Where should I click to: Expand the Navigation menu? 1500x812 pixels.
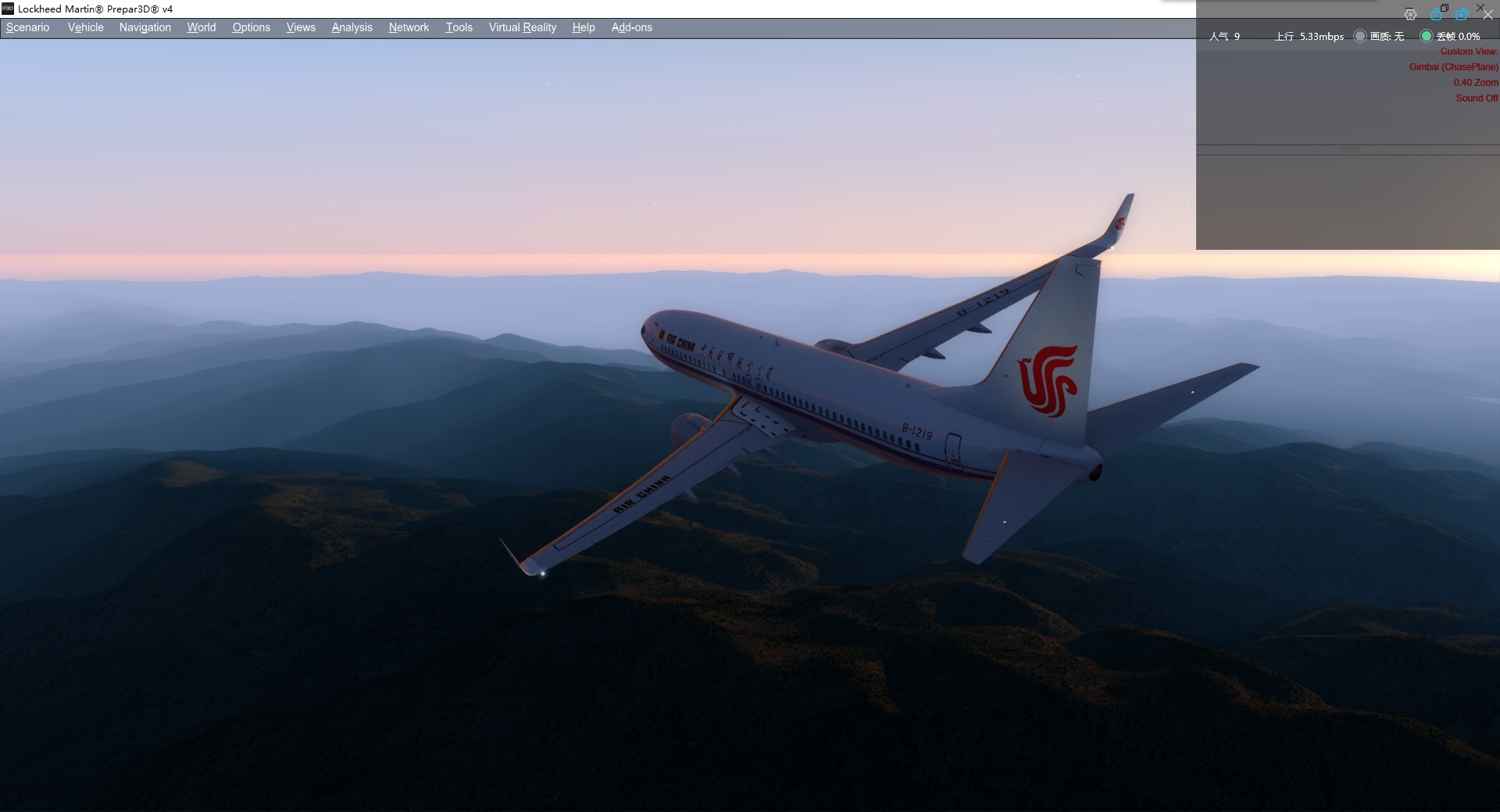click(x=145, y=27)
